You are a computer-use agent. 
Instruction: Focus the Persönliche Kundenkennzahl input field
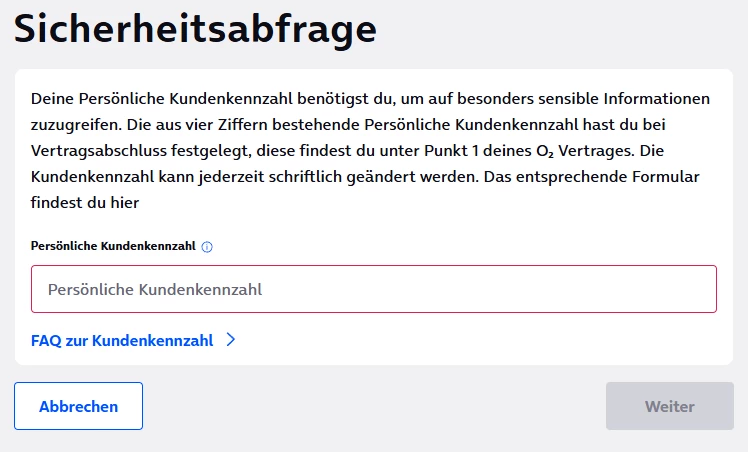[373, 289]
